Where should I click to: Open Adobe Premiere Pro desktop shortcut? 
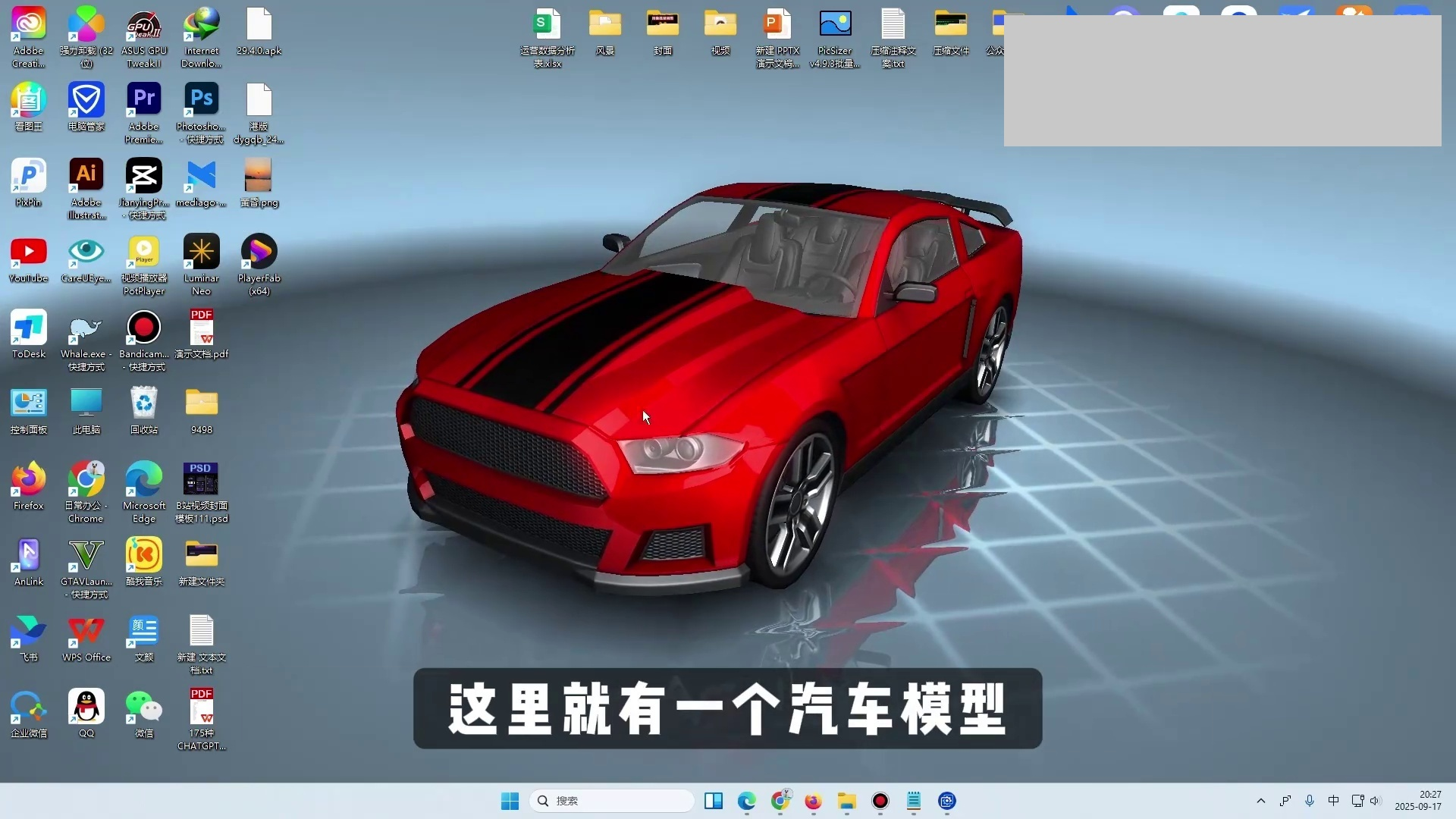pos(143,100)
